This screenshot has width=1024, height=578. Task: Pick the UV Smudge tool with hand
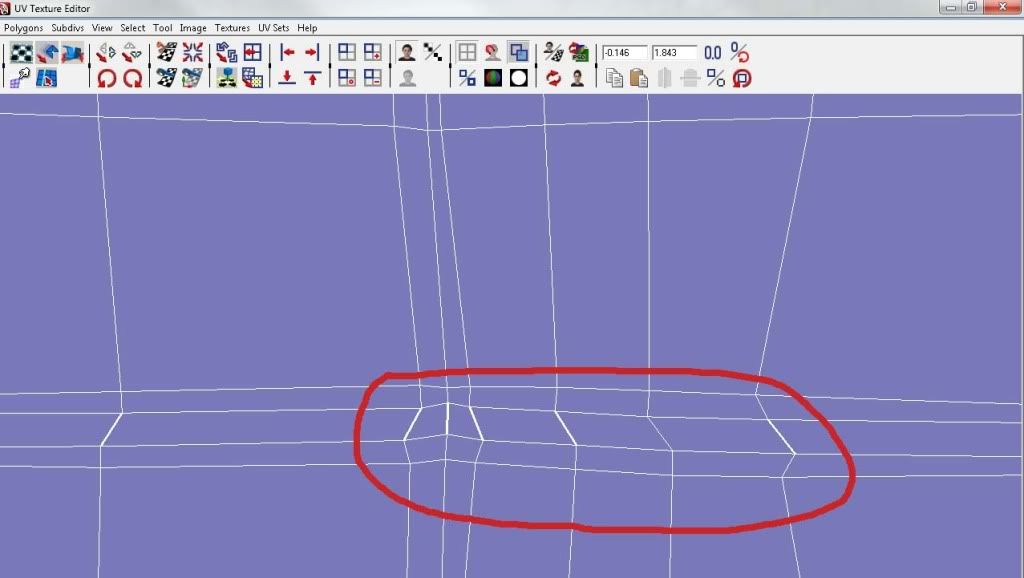coord(21,78)
